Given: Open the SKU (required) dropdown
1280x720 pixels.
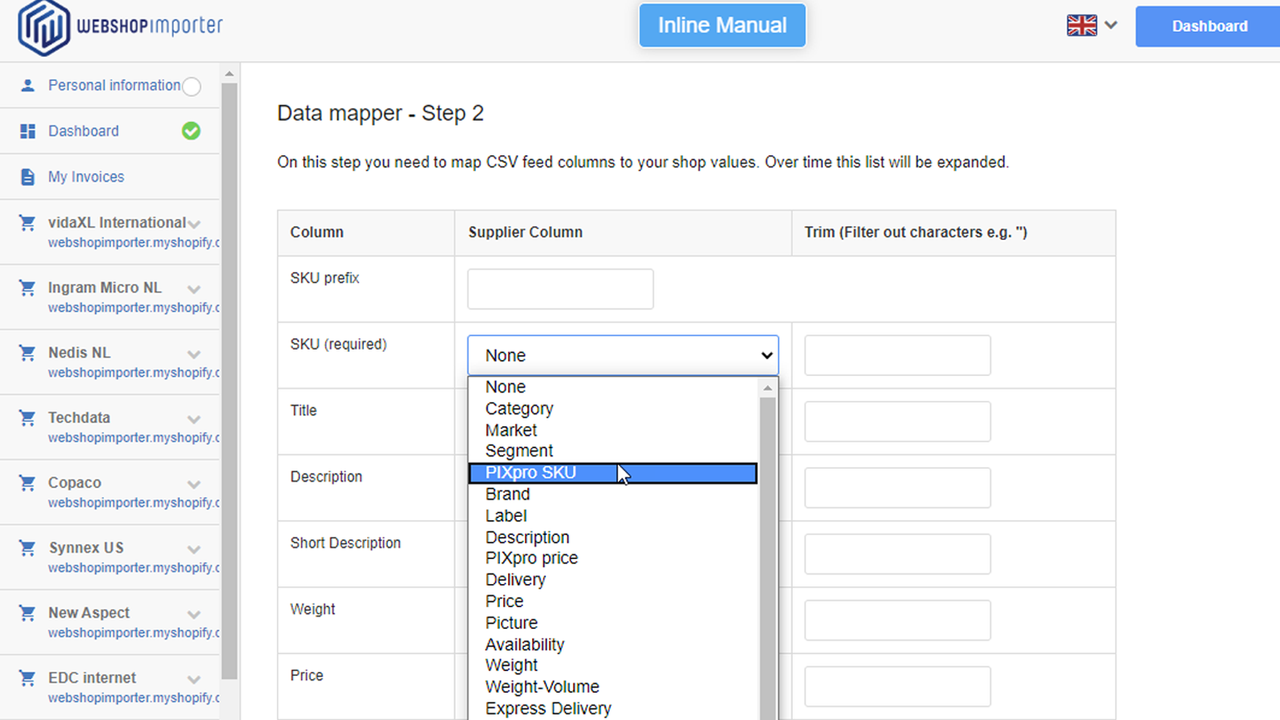Looking at the screenshot, I should [x=622, y=355].
